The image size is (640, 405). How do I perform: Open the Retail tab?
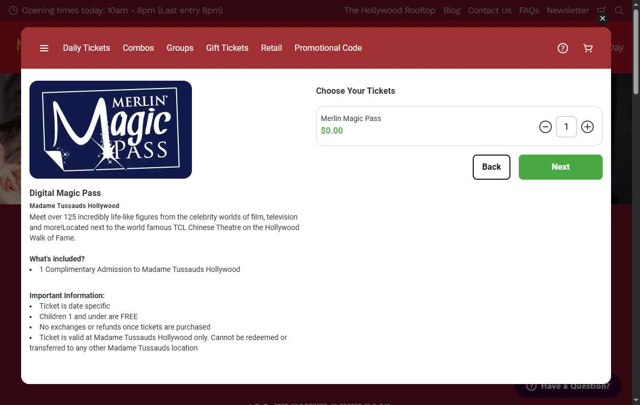click(x=271, y=48)
